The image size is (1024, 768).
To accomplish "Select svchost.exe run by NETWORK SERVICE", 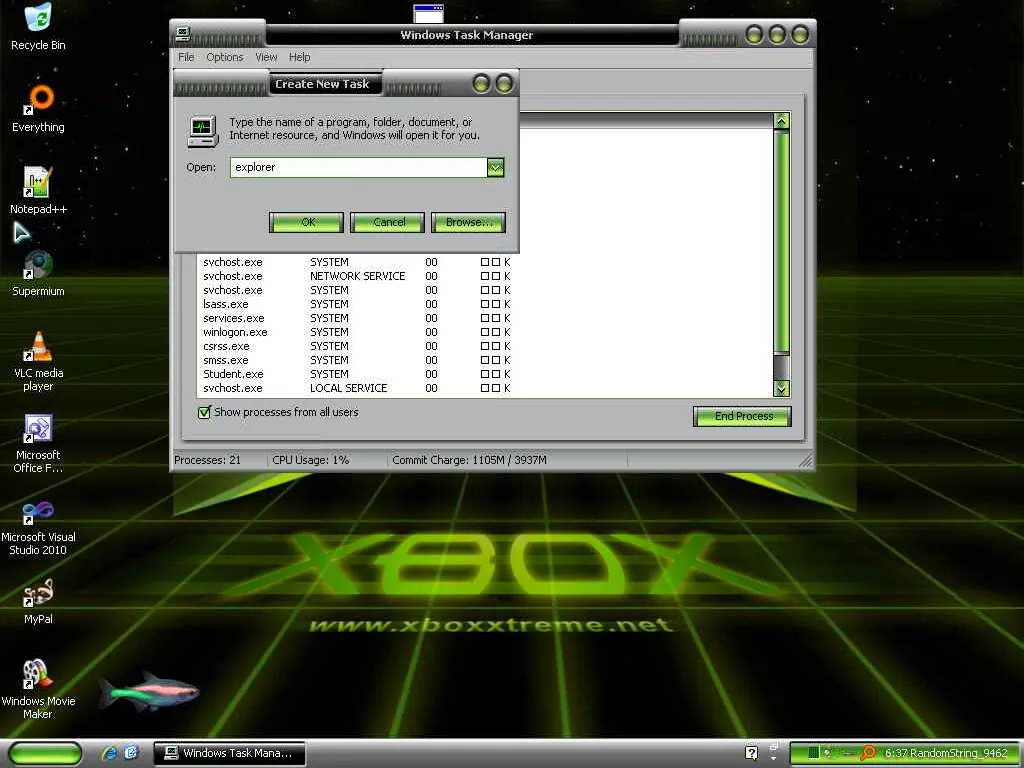I will click(356, 276).
